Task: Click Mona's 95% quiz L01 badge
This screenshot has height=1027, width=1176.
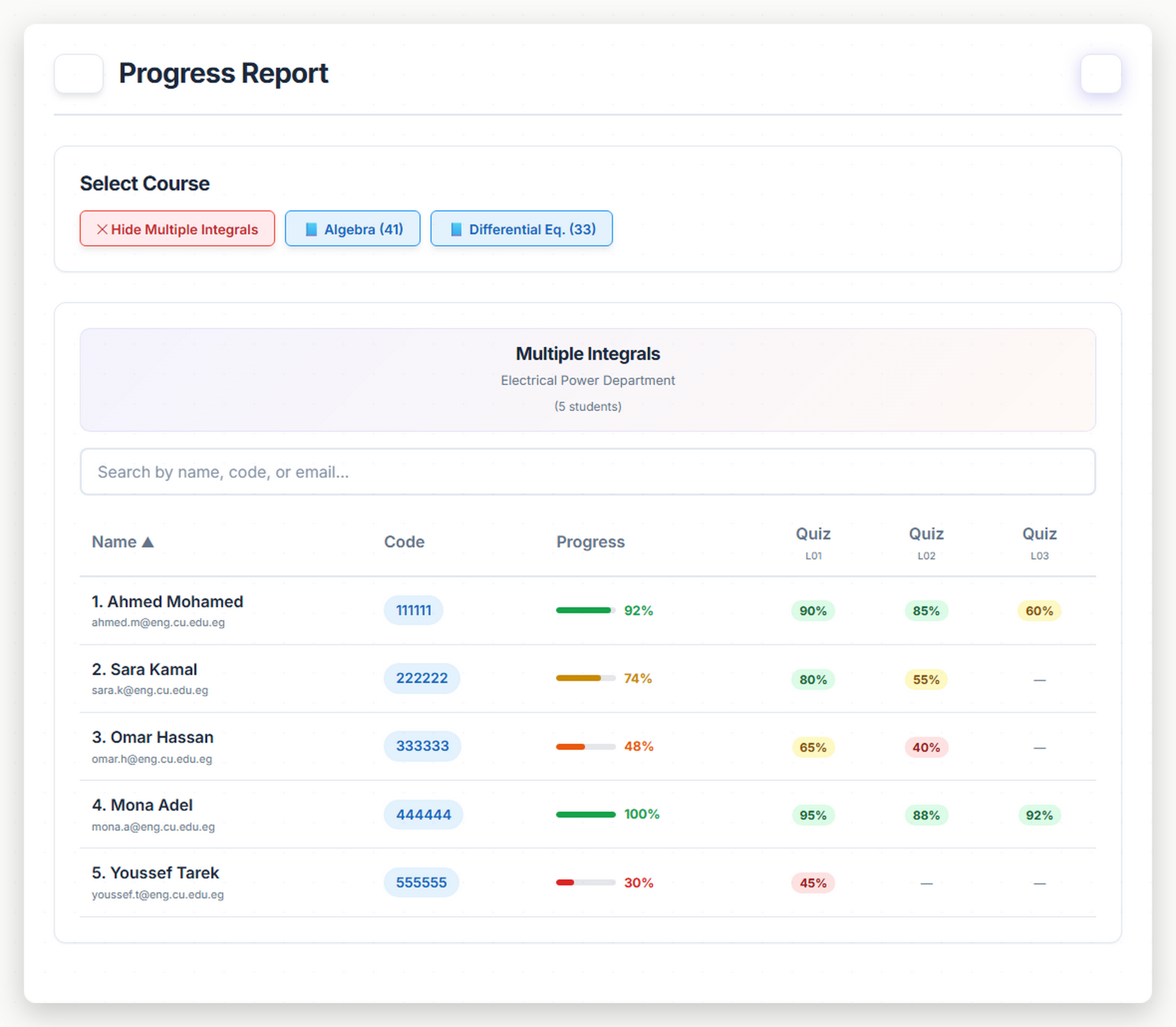Action: [x=813, y=815]
